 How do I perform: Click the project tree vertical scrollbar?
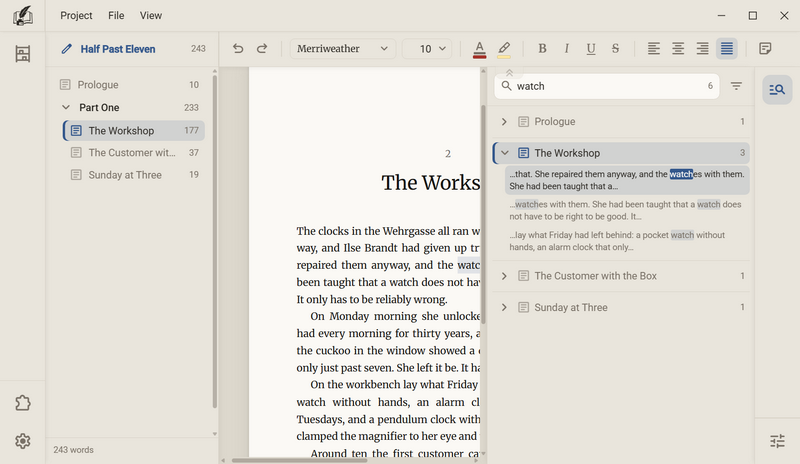point(215,241)
